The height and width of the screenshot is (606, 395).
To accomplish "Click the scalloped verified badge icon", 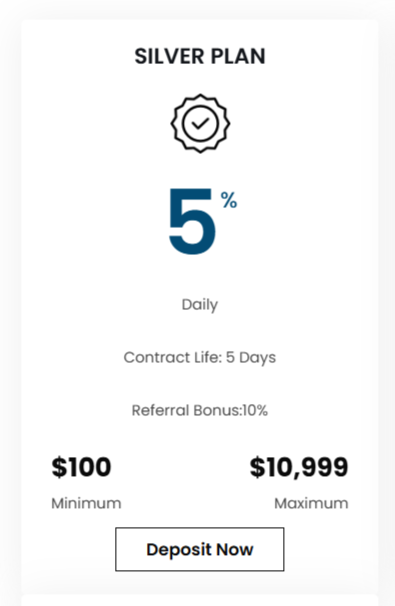I will (x=200, y=123).
